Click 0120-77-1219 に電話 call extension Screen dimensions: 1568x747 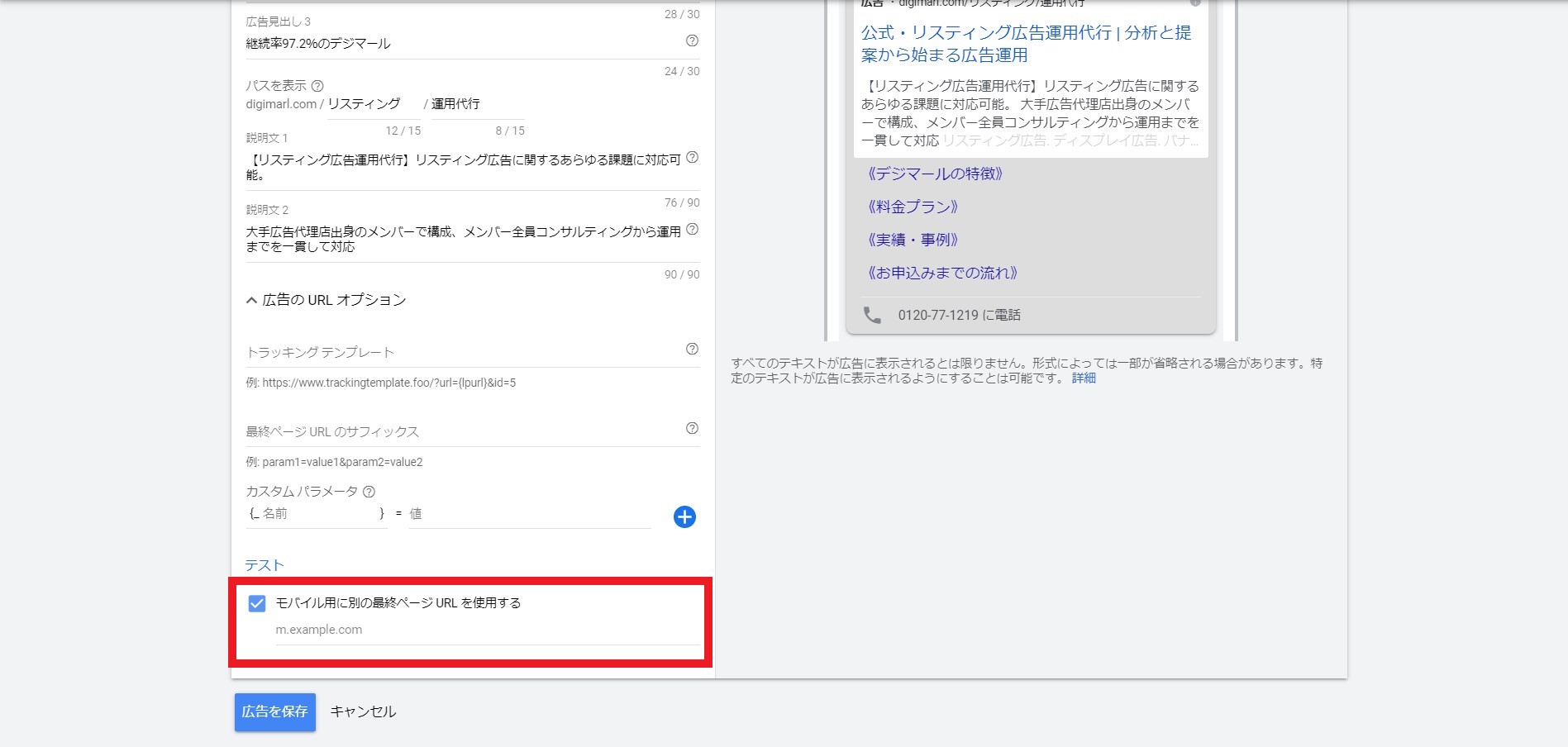click(960, 315)
